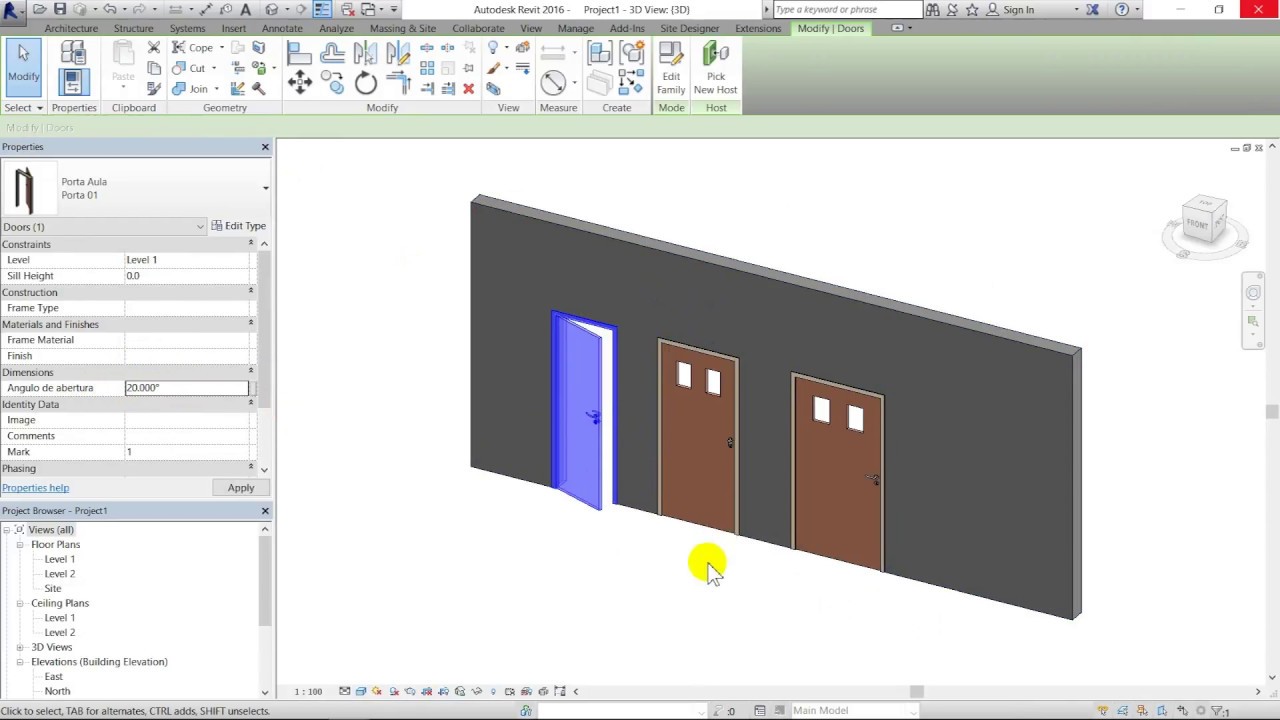Screen dimensions: 1280x720
Task: Click the Edit Type button
Action: [238, 226]
